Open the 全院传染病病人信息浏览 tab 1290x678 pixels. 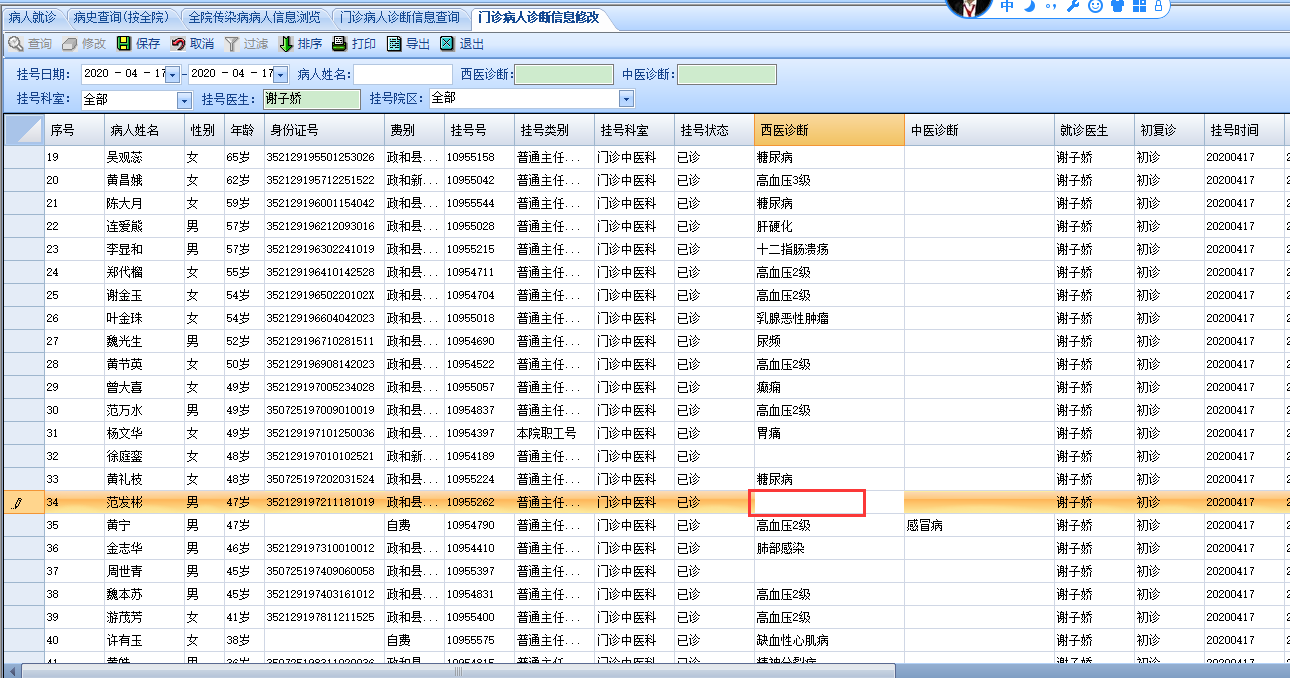254,17
